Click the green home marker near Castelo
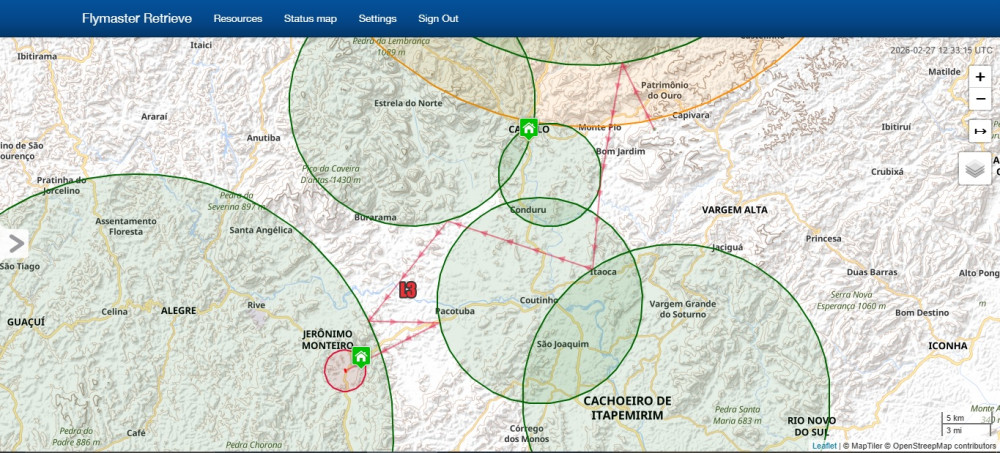 pyautogui.click(x=528, y=128)
